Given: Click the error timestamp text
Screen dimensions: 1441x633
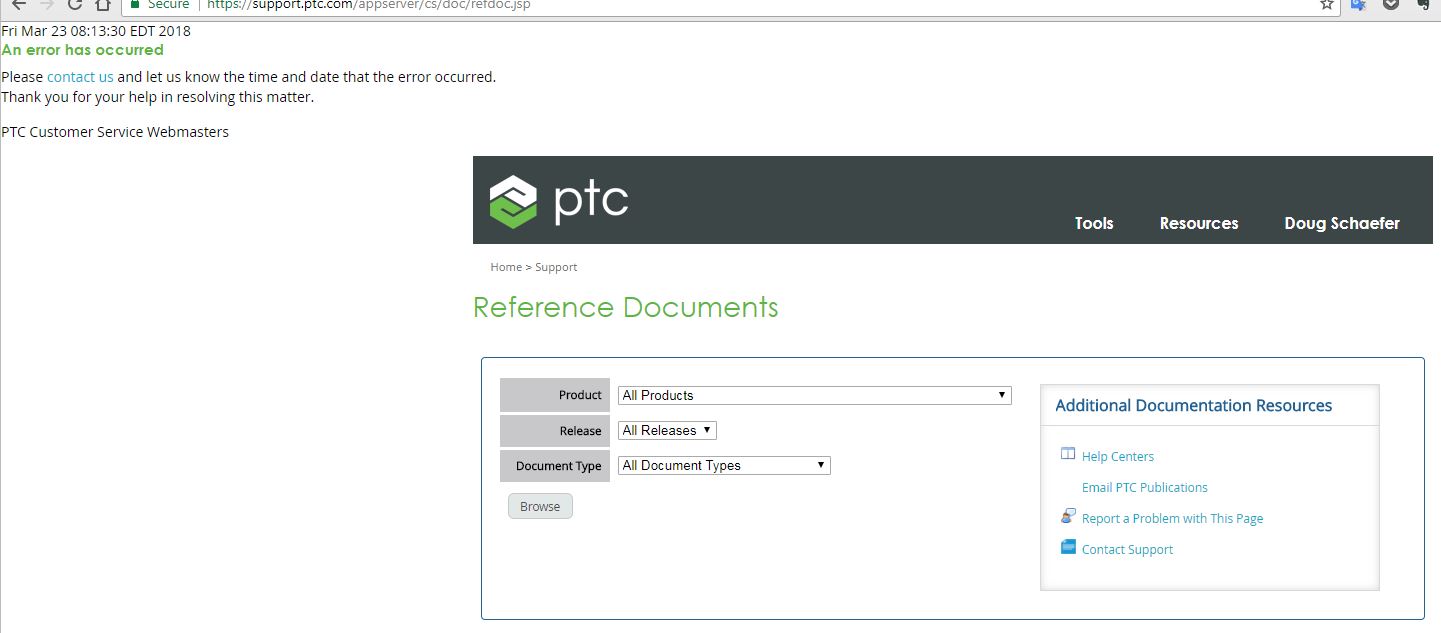Looking at the screenshot, I should [x=96, y=30].
